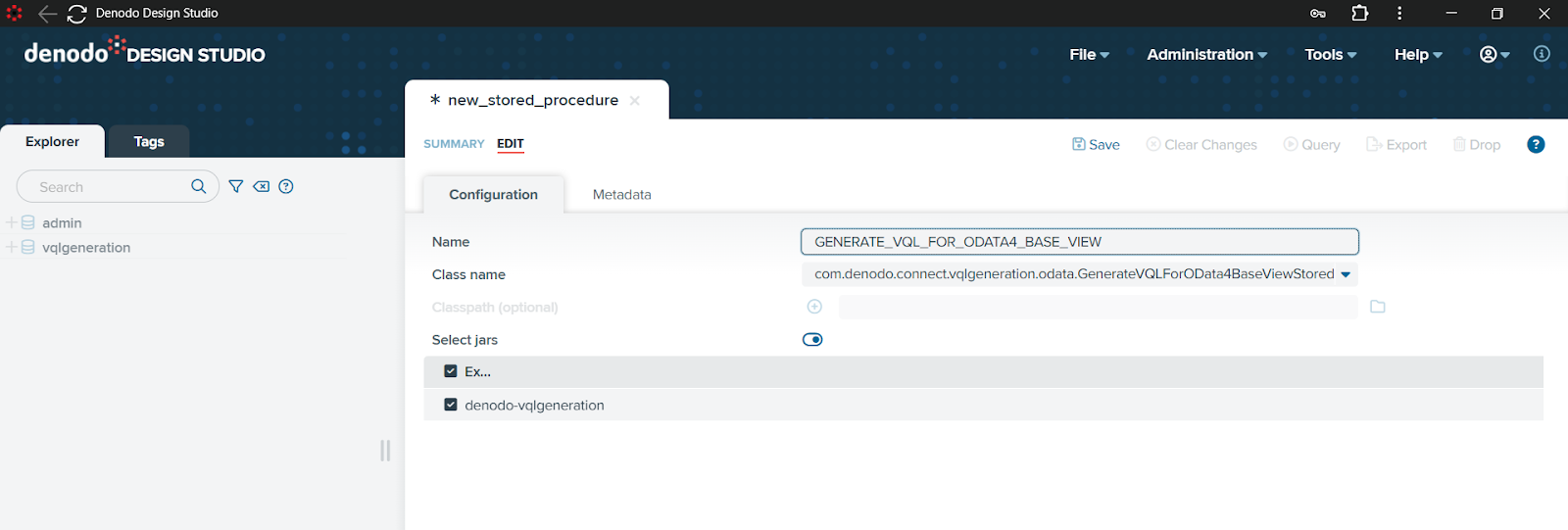
Task: Open the Configuration tab
Action: point(494,194)
